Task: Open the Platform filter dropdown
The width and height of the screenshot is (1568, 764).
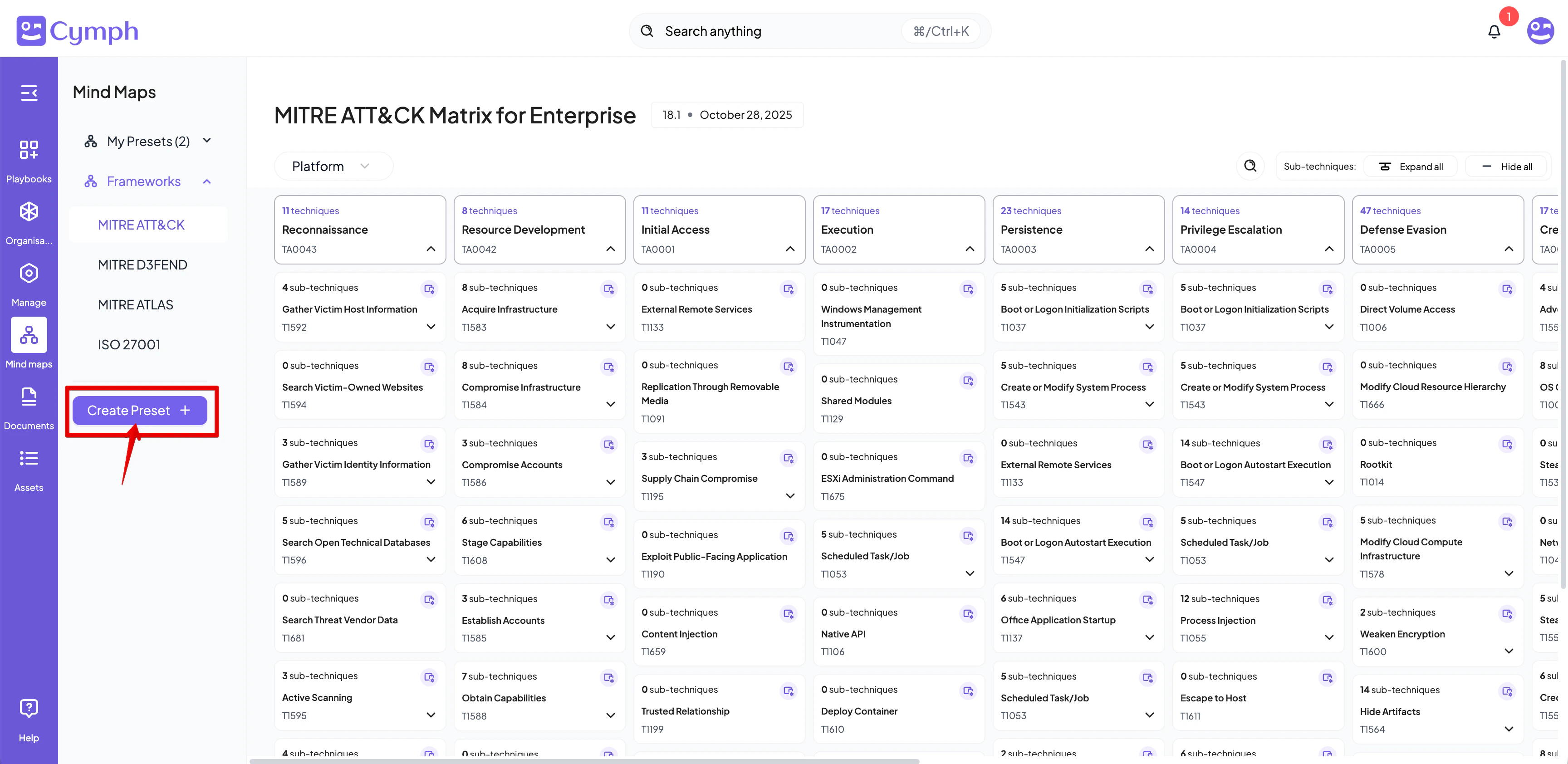Action: 333,166
